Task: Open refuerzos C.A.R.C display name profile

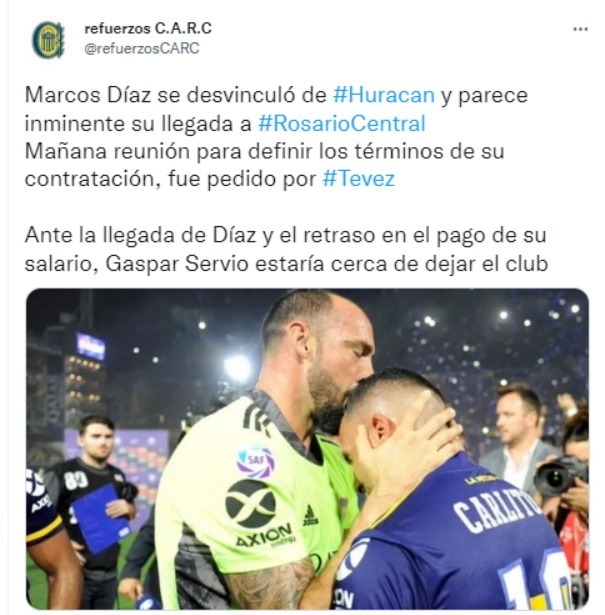Action: pyautogui.click(x=148, y=28)
